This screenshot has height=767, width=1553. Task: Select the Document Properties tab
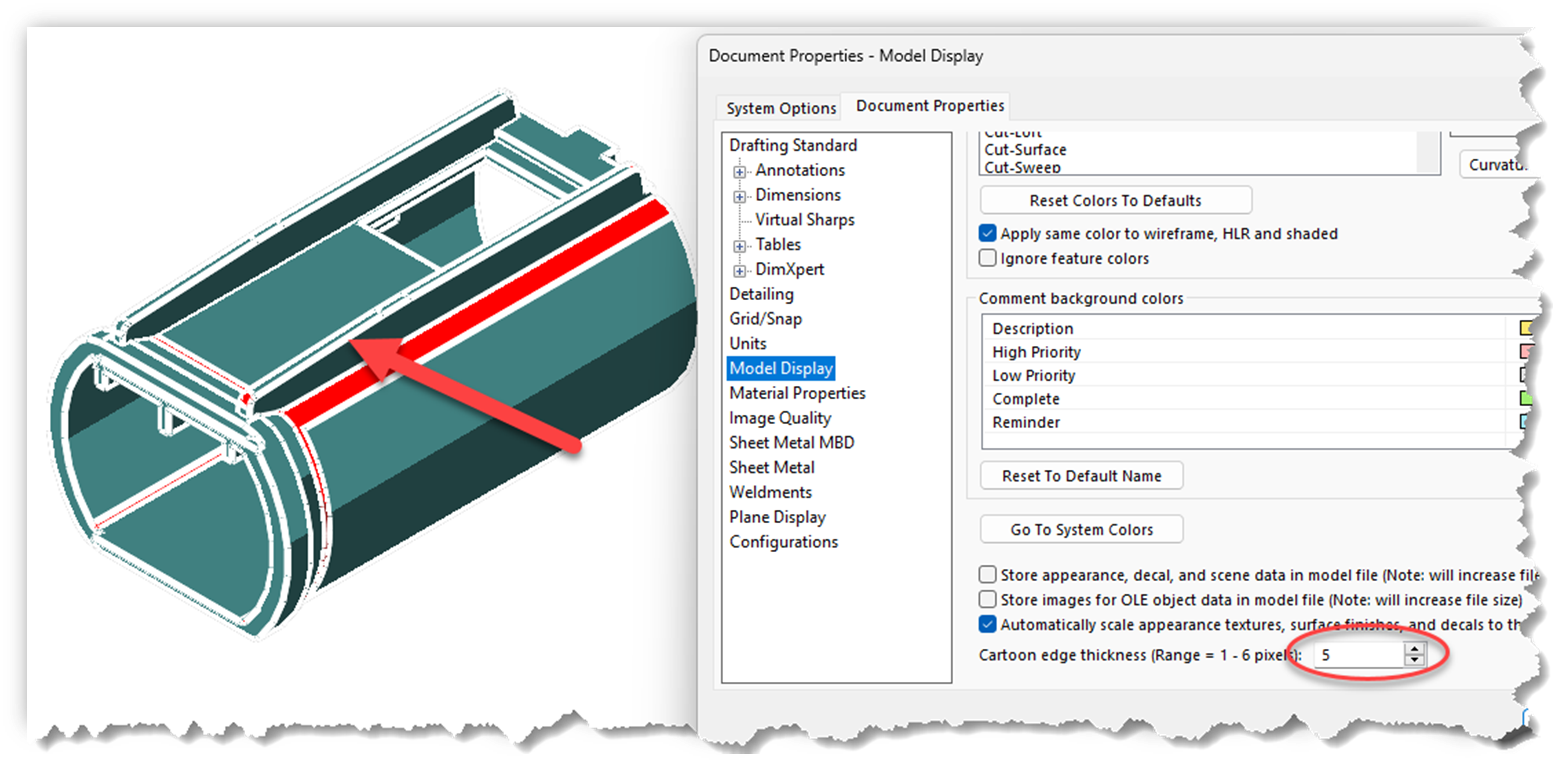(926, 105)
